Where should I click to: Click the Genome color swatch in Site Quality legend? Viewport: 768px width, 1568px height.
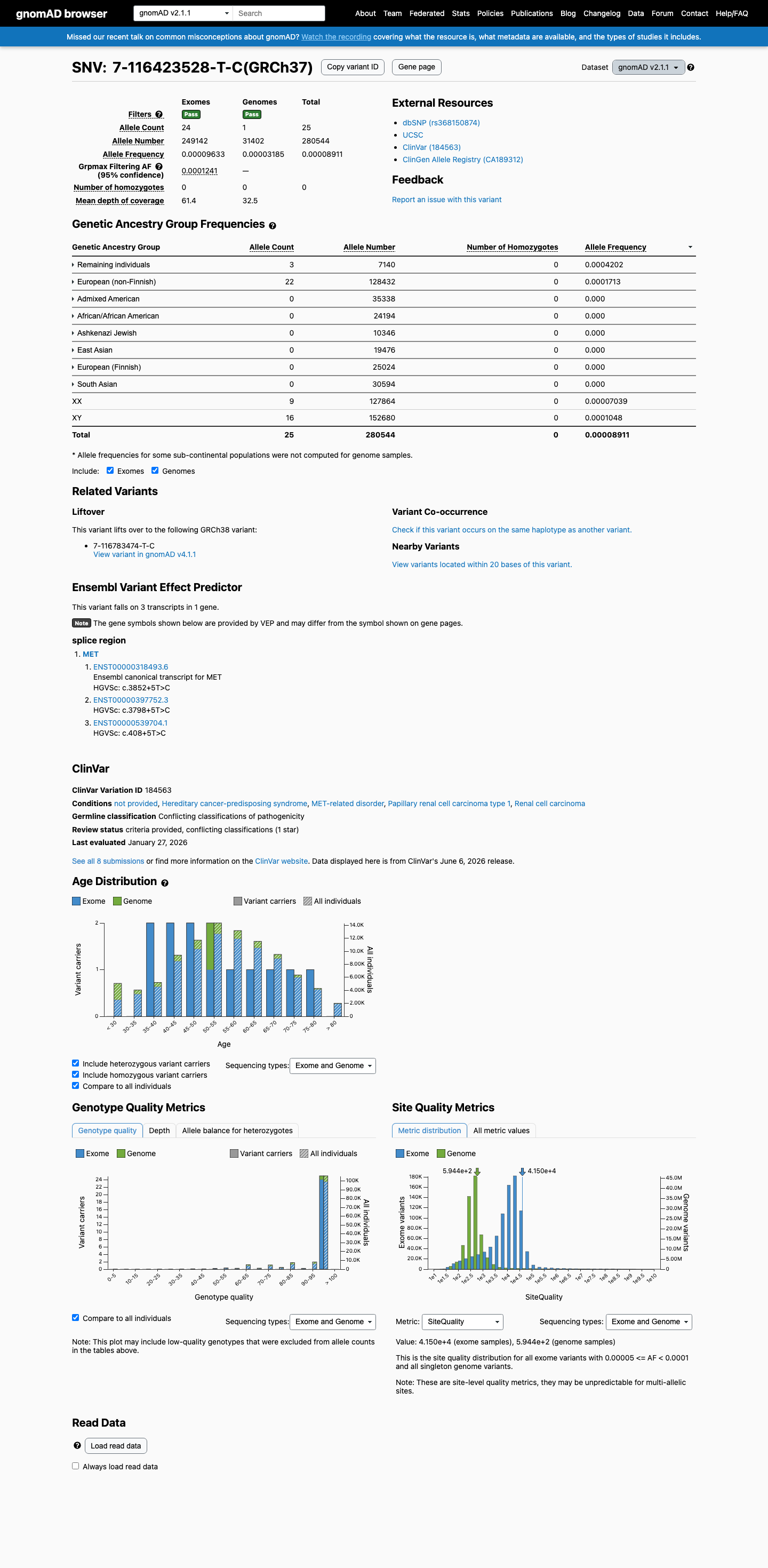[441, 1153]
